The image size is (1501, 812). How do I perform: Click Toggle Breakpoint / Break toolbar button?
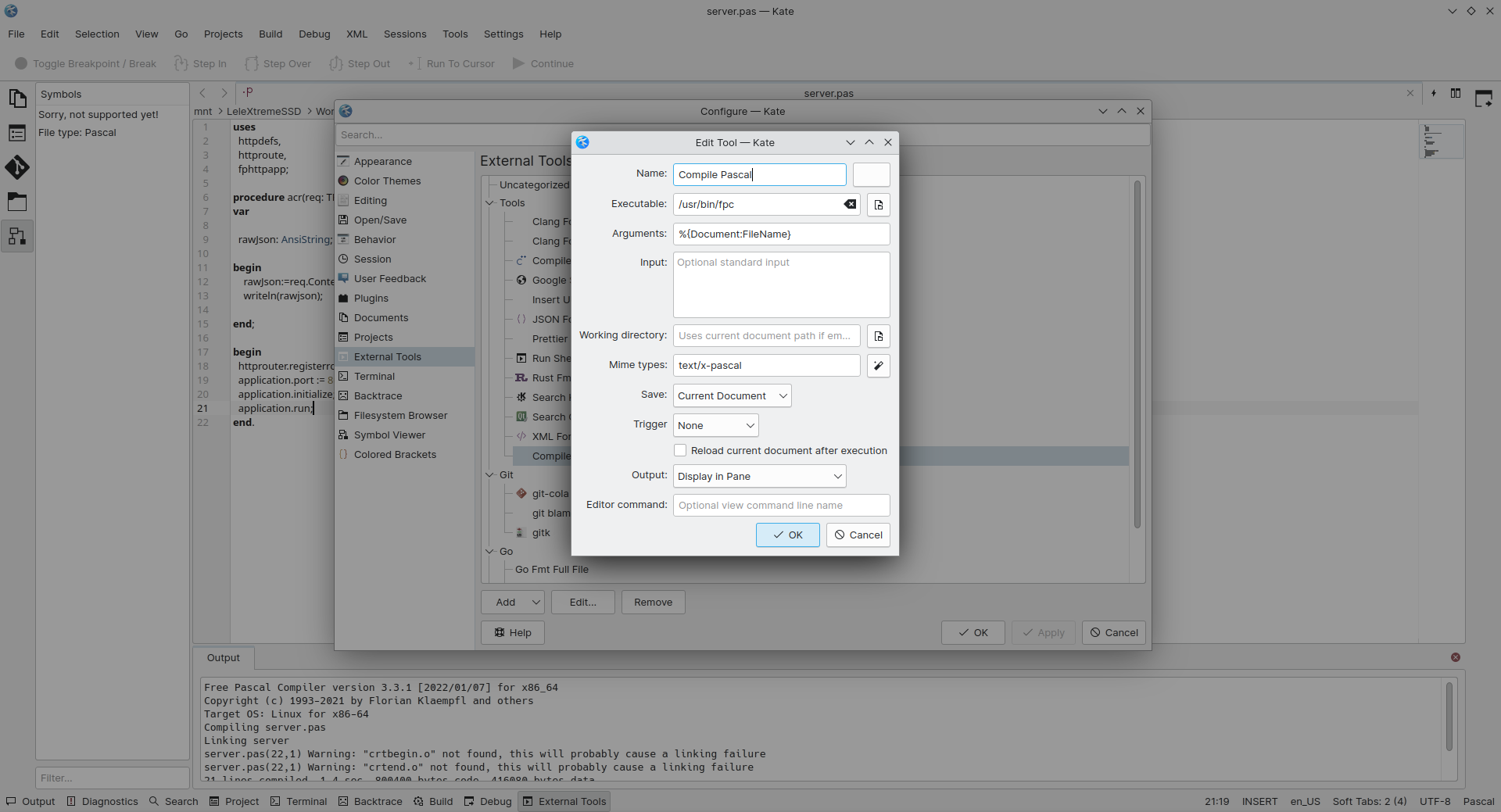[86, 64]
